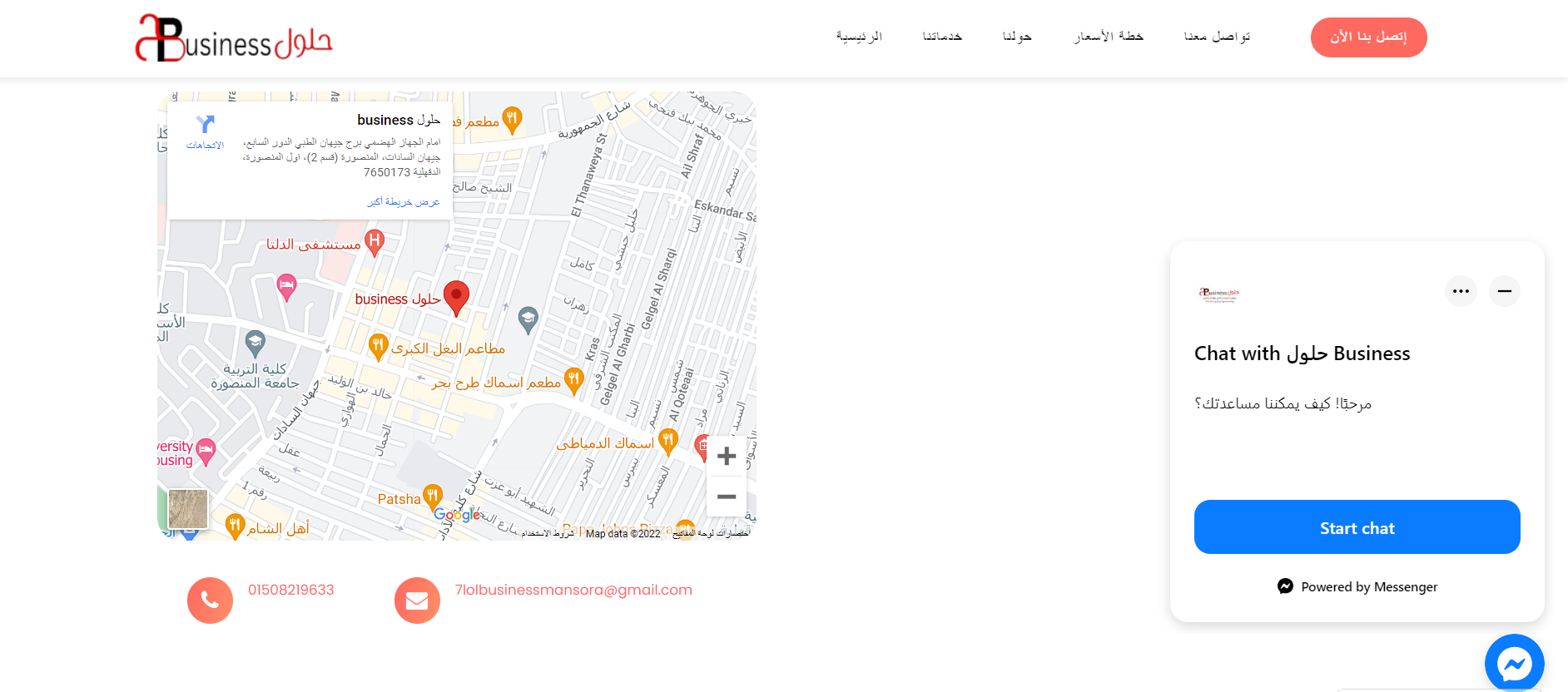Image resolution: width=1568 pixels, height=692 pixels.
Task: Zoom in on the map
Action: [726, 456]
